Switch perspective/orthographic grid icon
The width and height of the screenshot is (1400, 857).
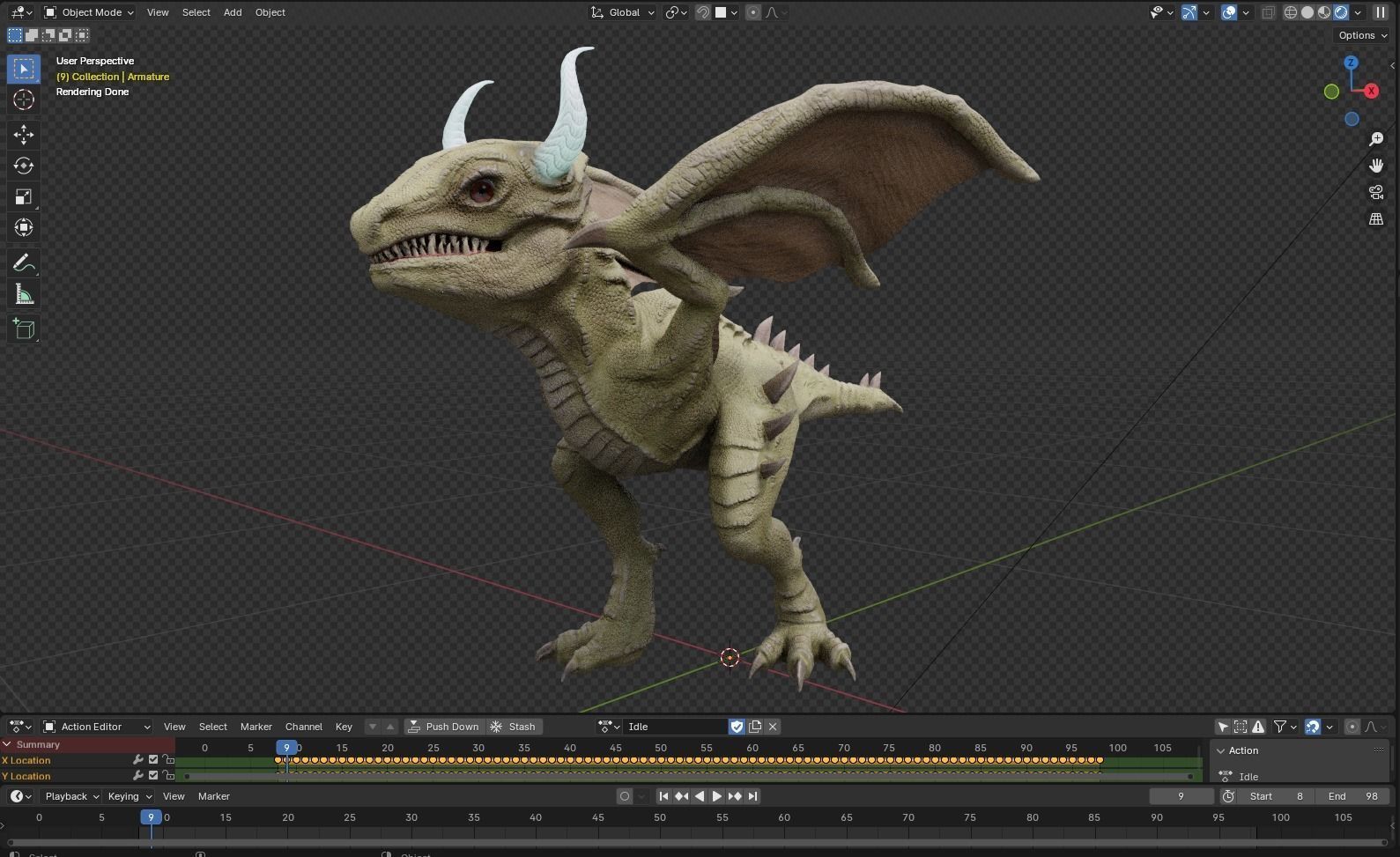(x=1376, y=219)
